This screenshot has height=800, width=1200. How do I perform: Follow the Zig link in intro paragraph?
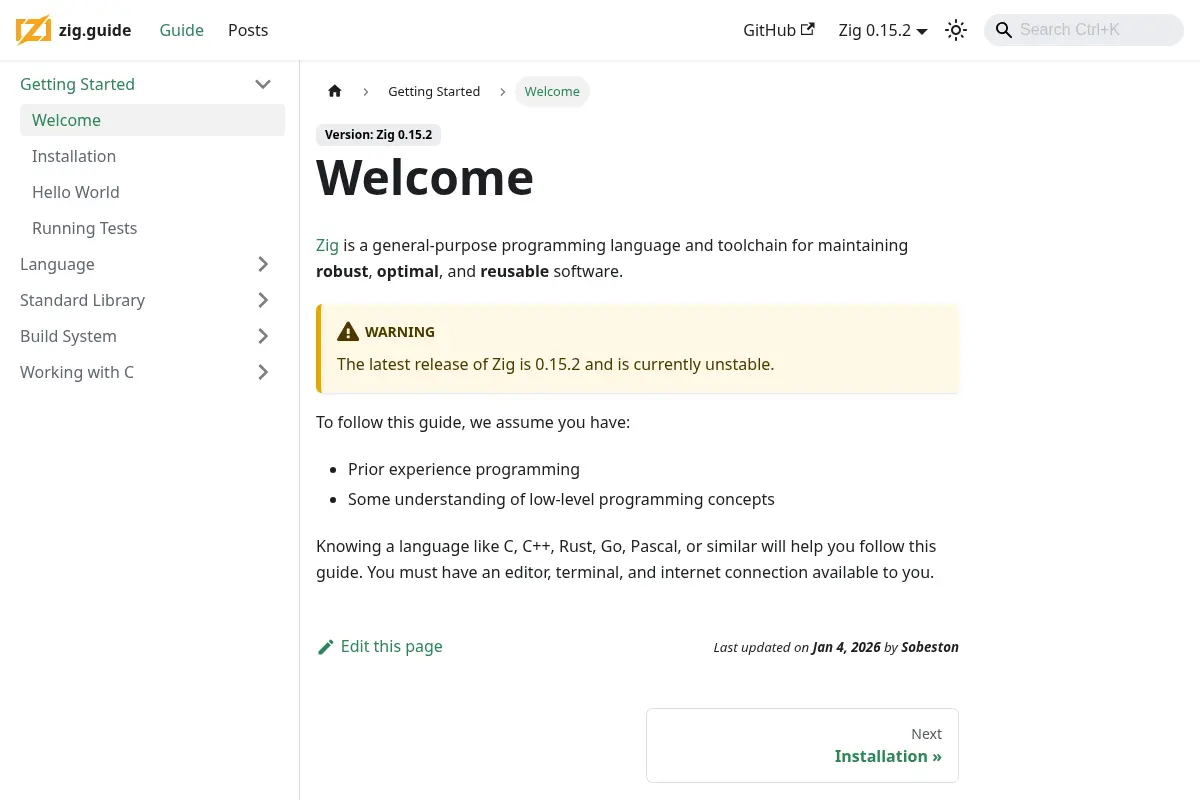coord(327,245)
